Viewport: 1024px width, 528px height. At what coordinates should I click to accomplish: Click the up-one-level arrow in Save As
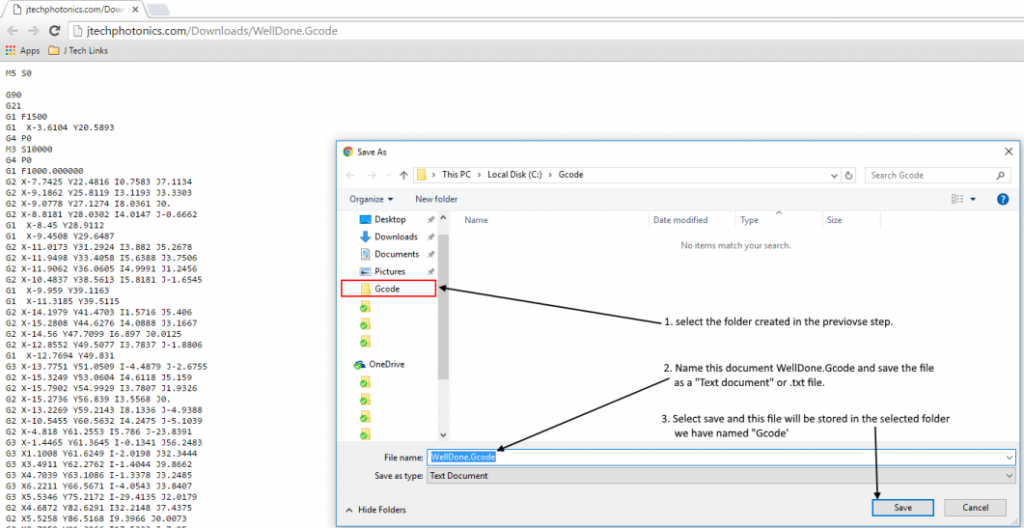coord(403,175)
